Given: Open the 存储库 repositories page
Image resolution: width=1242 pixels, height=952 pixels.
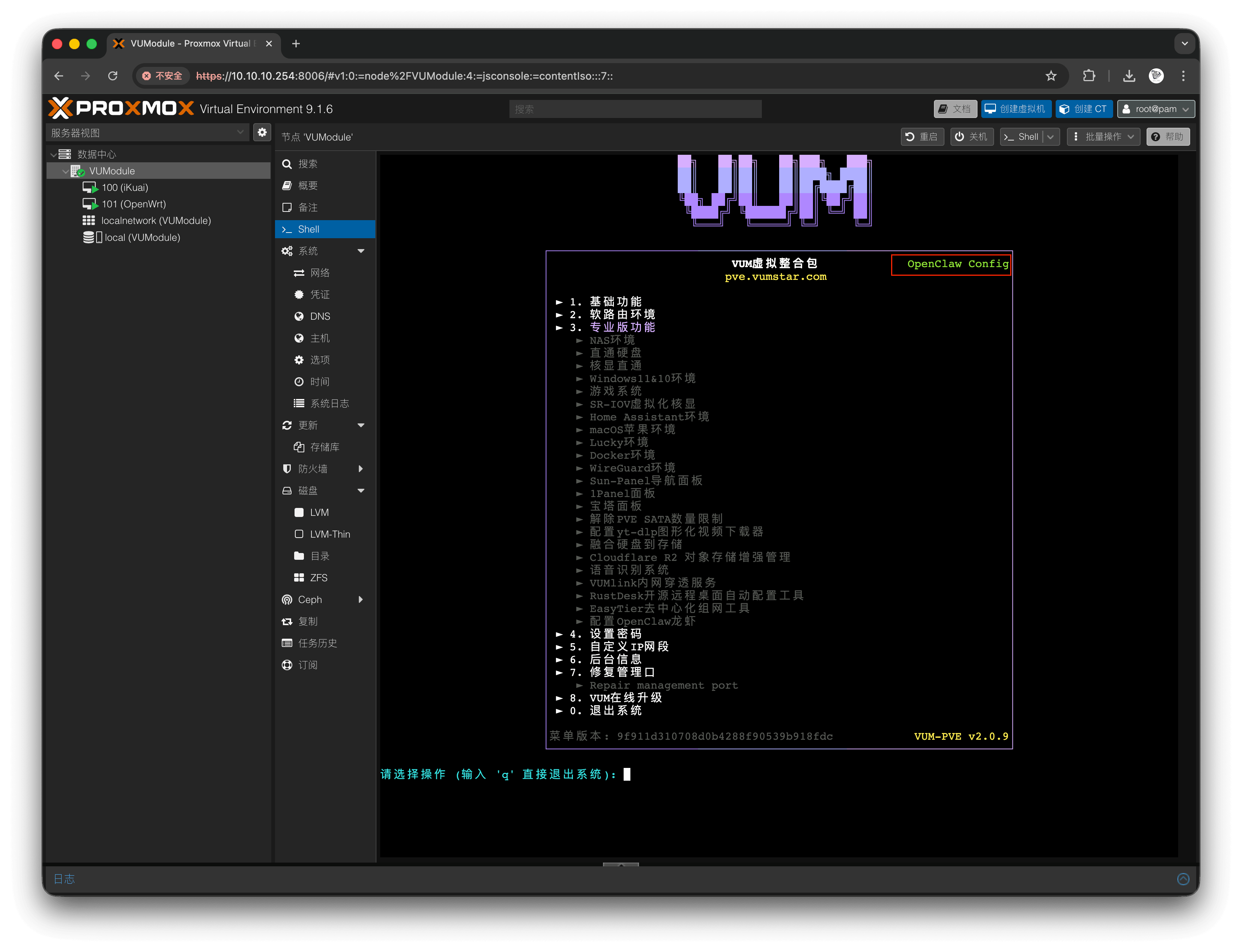Looking at the screenshot, I should click(325, 447).
